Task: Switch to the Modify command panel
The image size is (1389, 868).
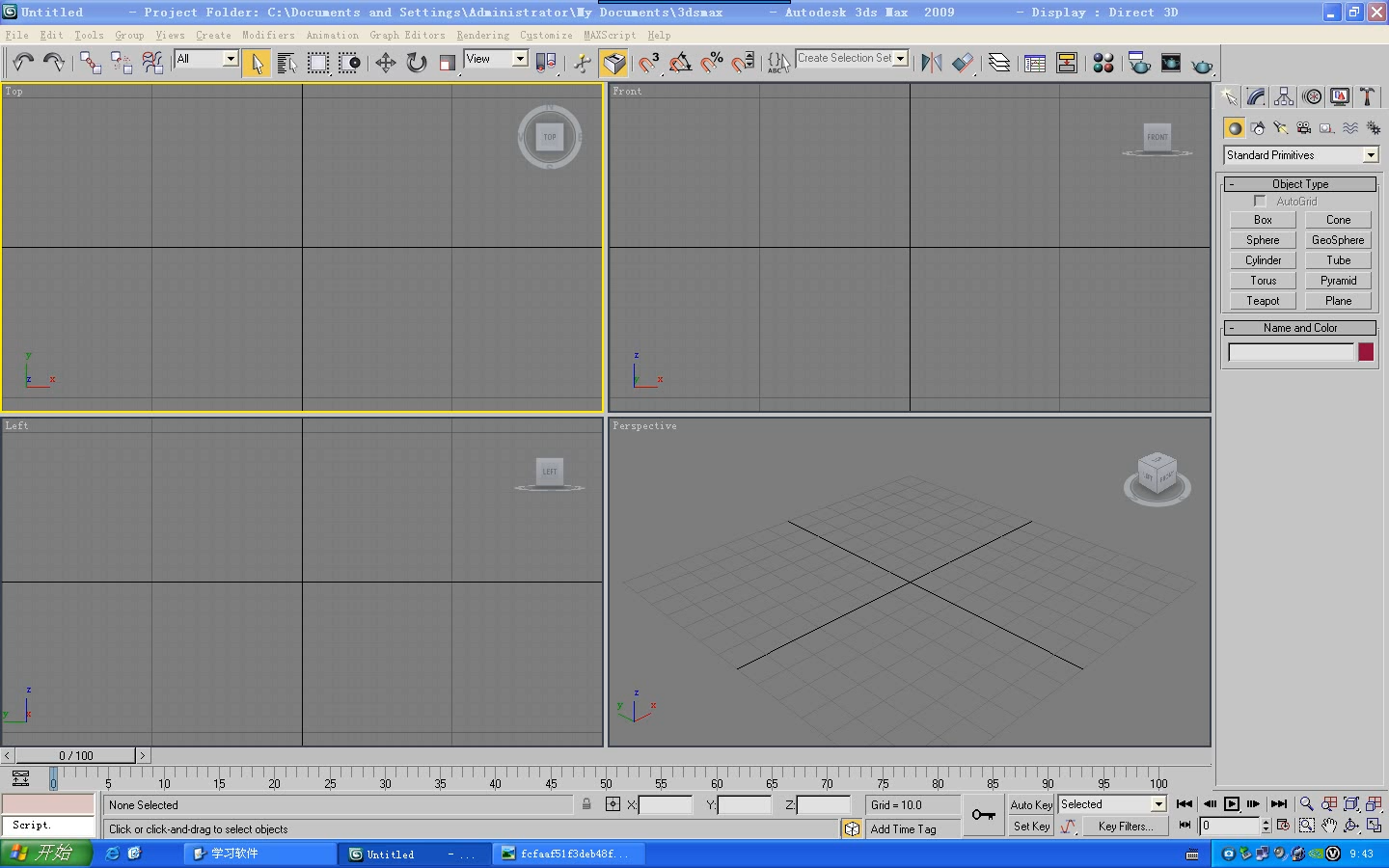Action: (x=1256, y=96)
